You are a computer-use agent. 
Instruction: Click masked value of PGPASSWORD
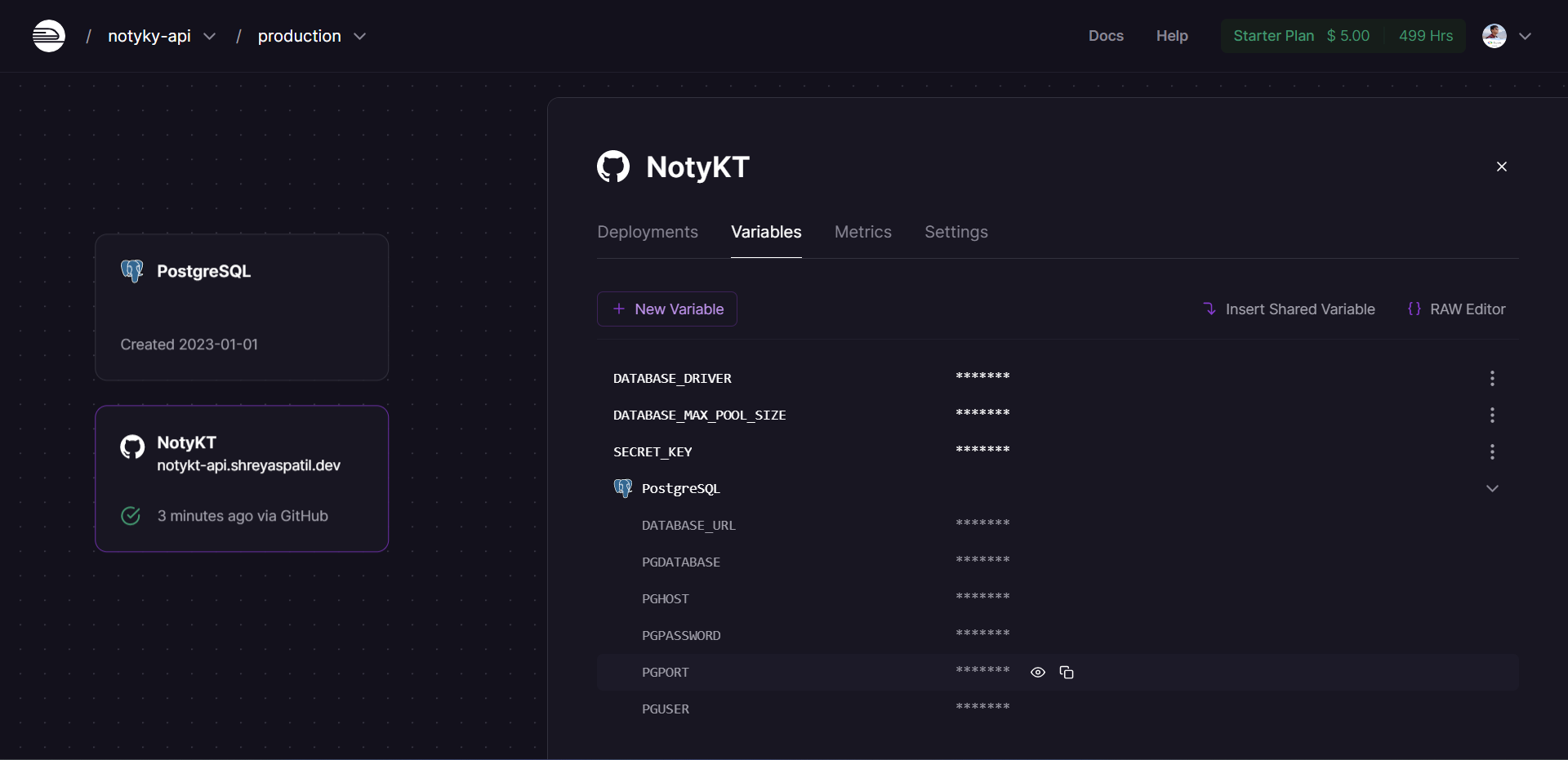[982, 633]
